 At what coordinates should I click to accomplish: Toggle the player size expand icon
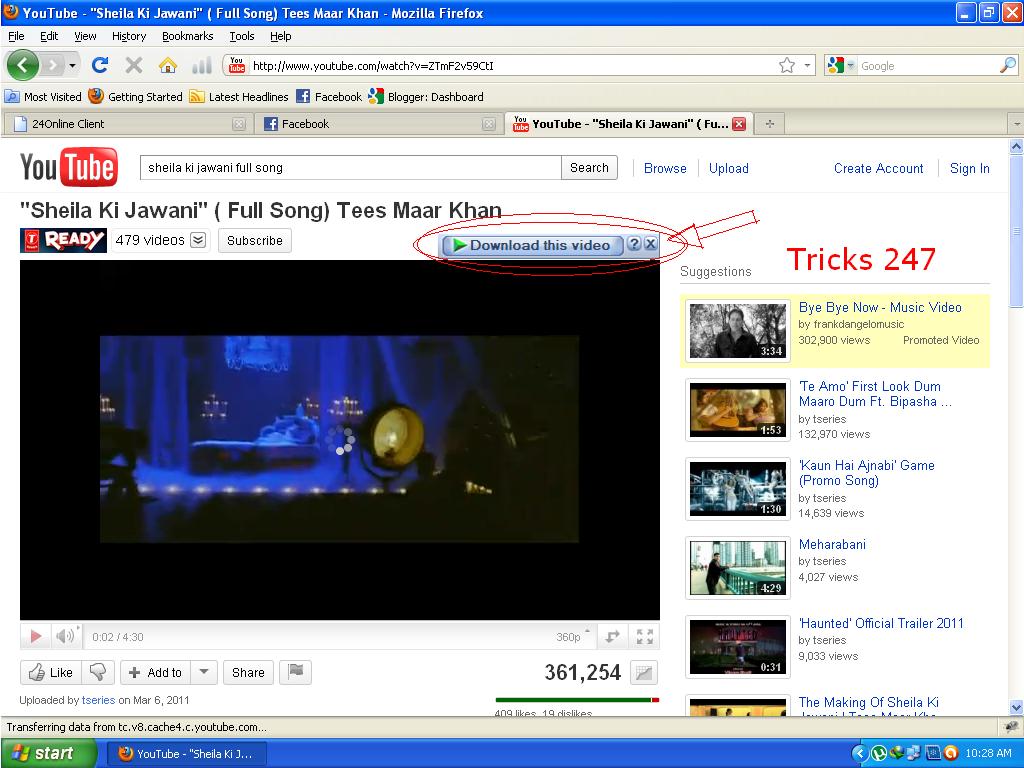click(x=612, y=637)
